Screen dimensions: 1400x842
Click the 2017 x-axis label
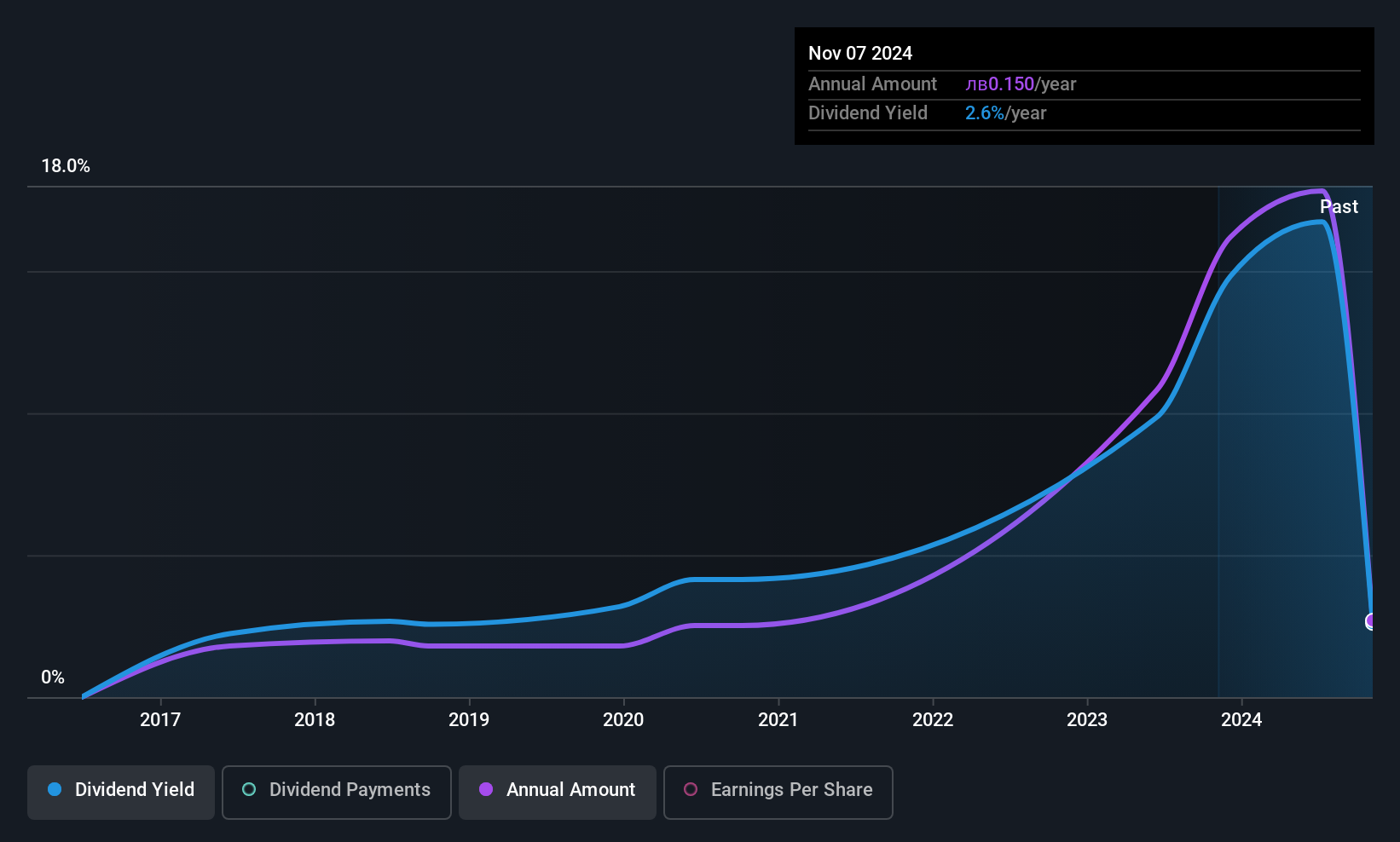click(x=160, y=720)
